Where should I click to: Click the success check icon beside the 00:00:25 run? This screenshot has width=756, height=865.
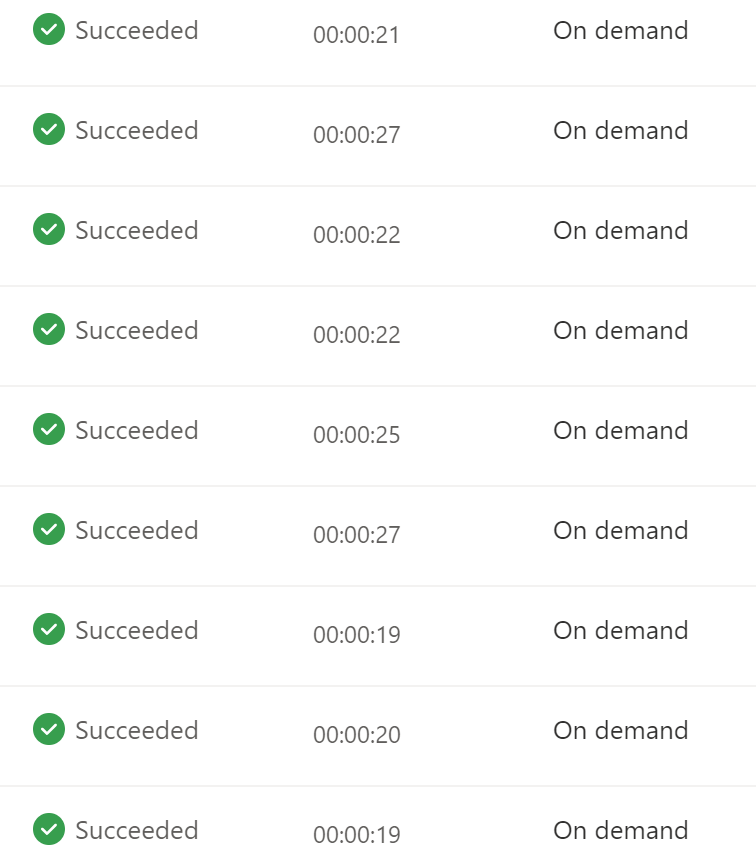click(49, 430)
